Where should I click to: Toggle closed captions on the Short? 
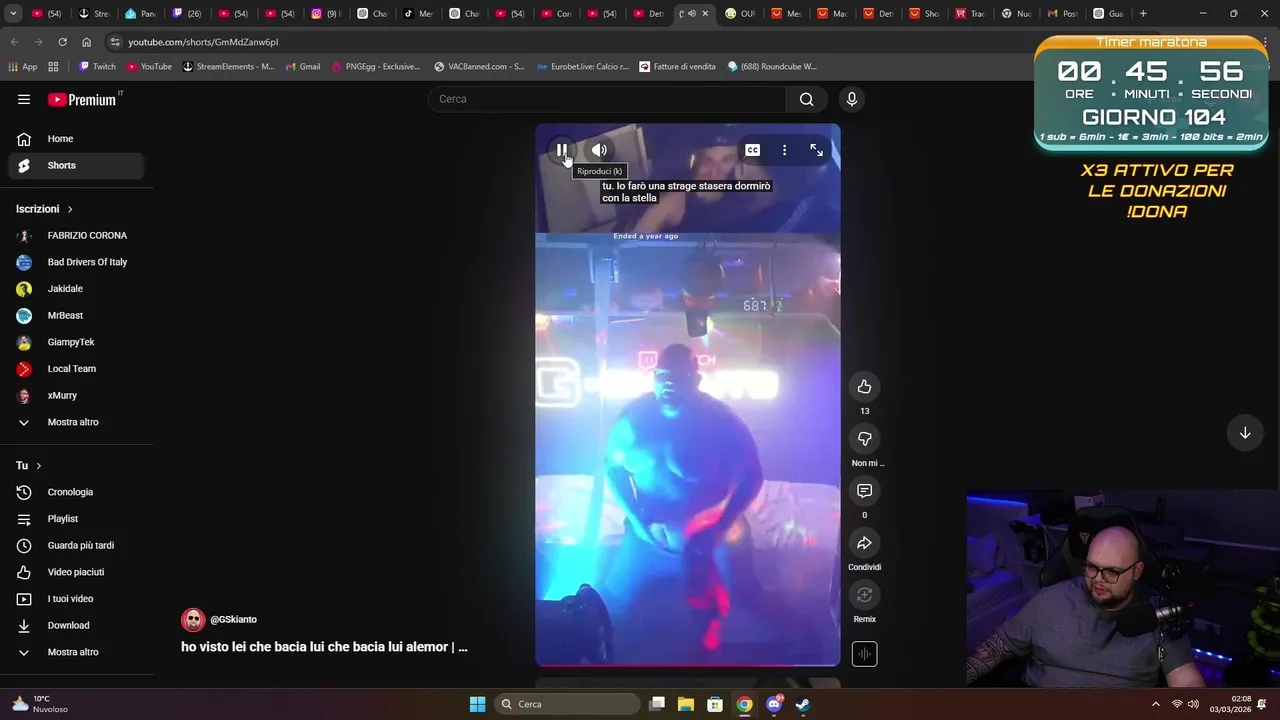click(752, 150)
